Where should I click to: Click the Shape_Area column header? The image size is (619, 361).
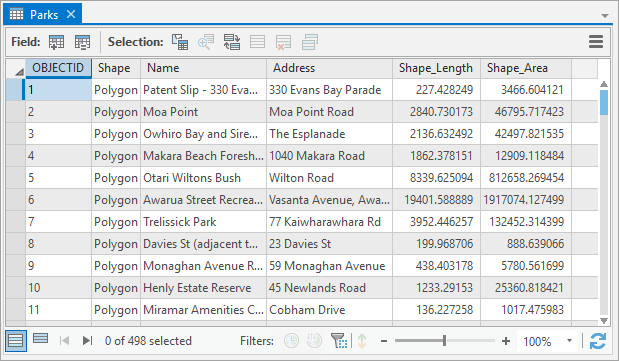(526, 68)
